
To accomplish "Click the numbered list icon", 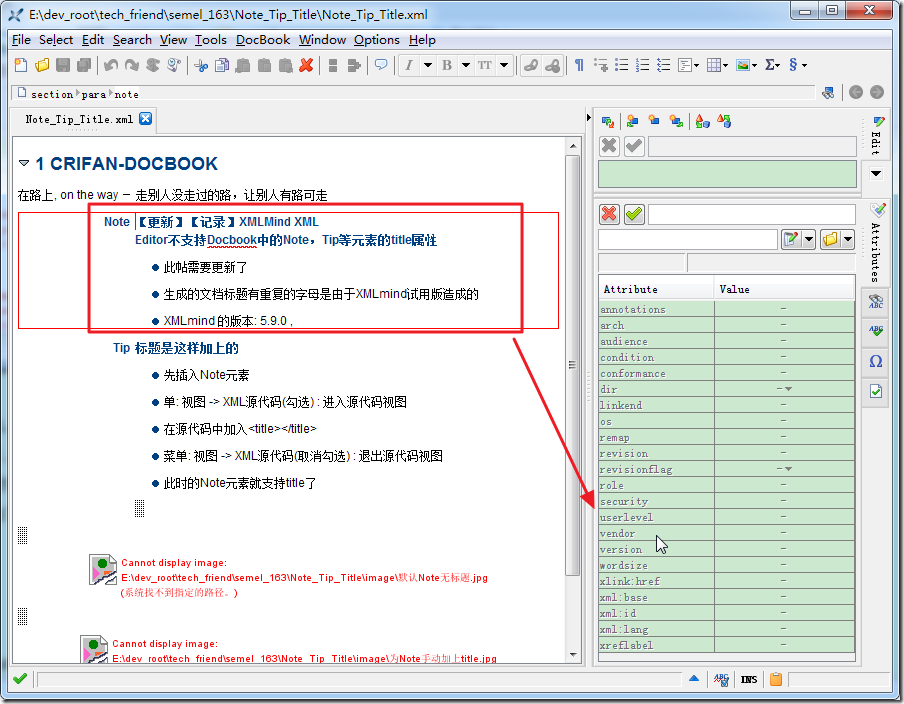I will pos(642,65).
